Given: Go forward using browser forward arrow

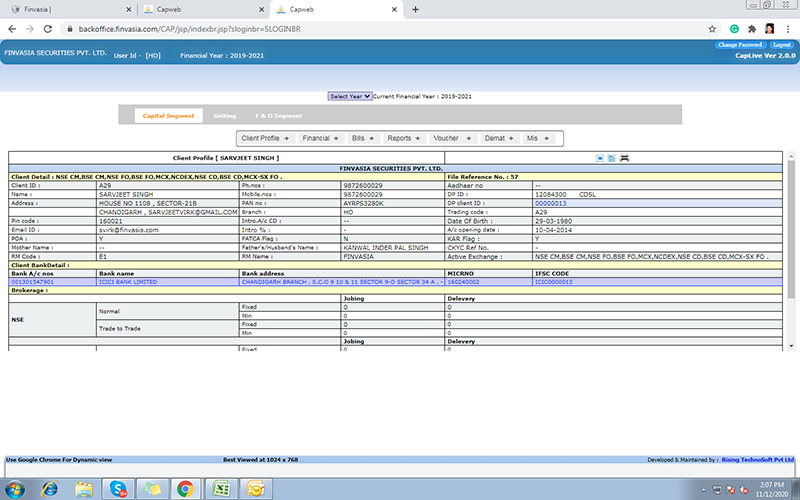Looking at the screenshot, I should click(x=30, y=29).
